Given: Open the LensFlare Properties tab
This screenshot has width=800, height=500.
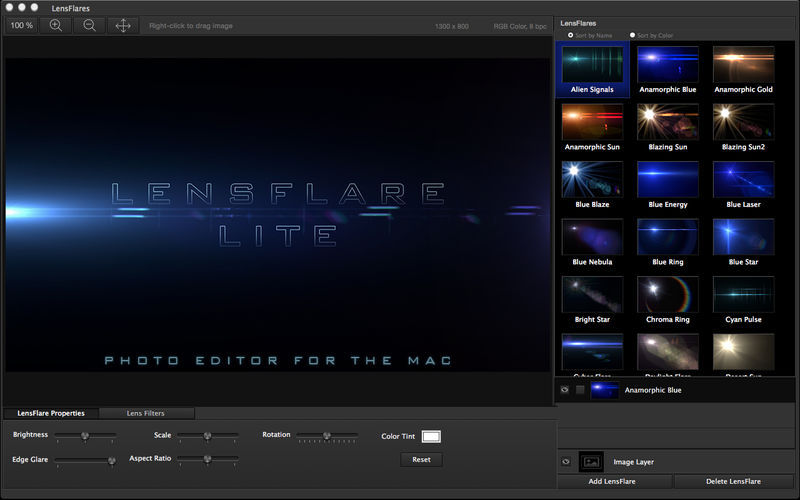Looking at the screenshot, I should [51, 413].
